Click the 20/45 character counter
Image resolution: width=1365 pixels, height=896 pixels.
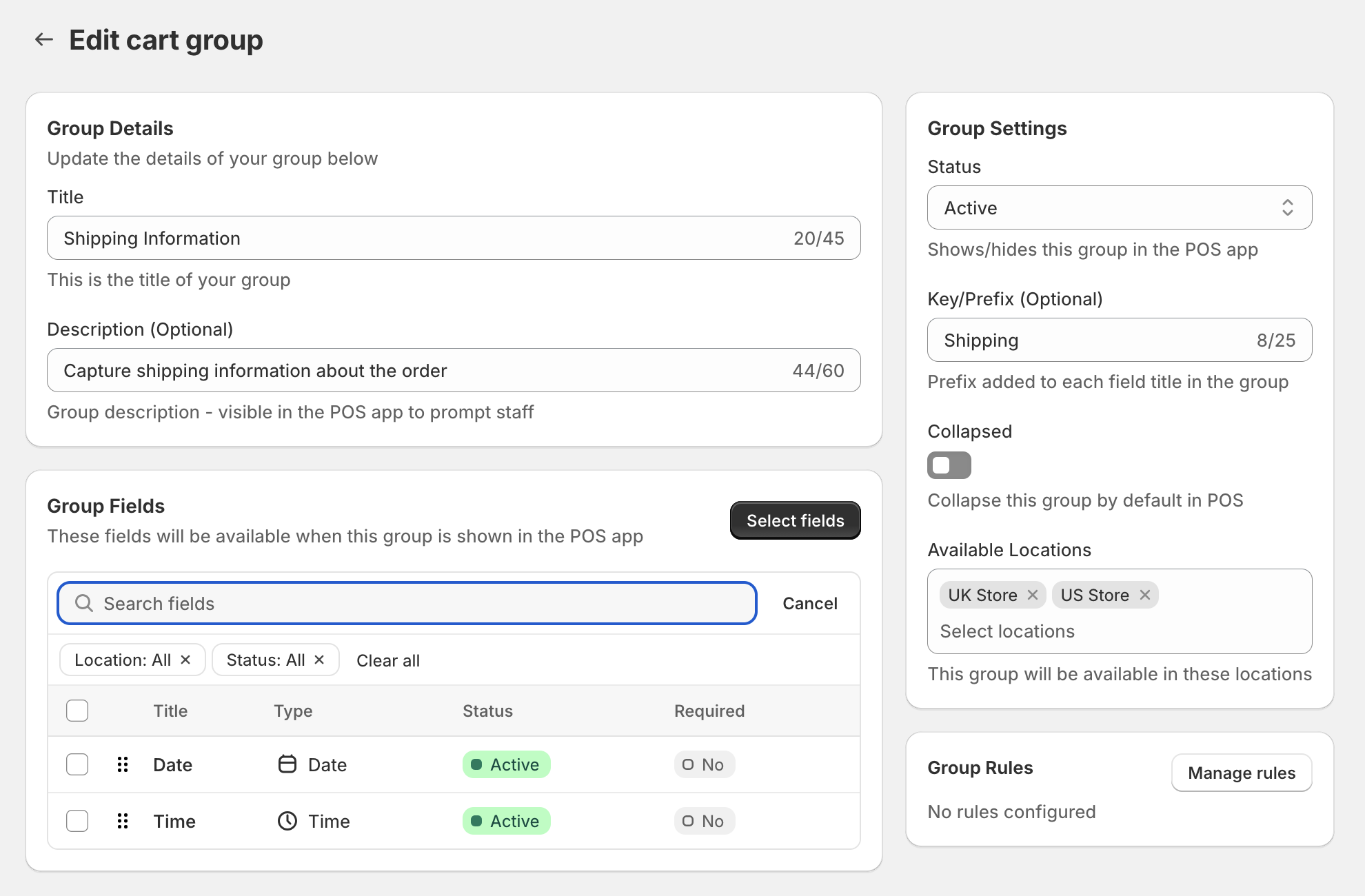click(818, 238)
